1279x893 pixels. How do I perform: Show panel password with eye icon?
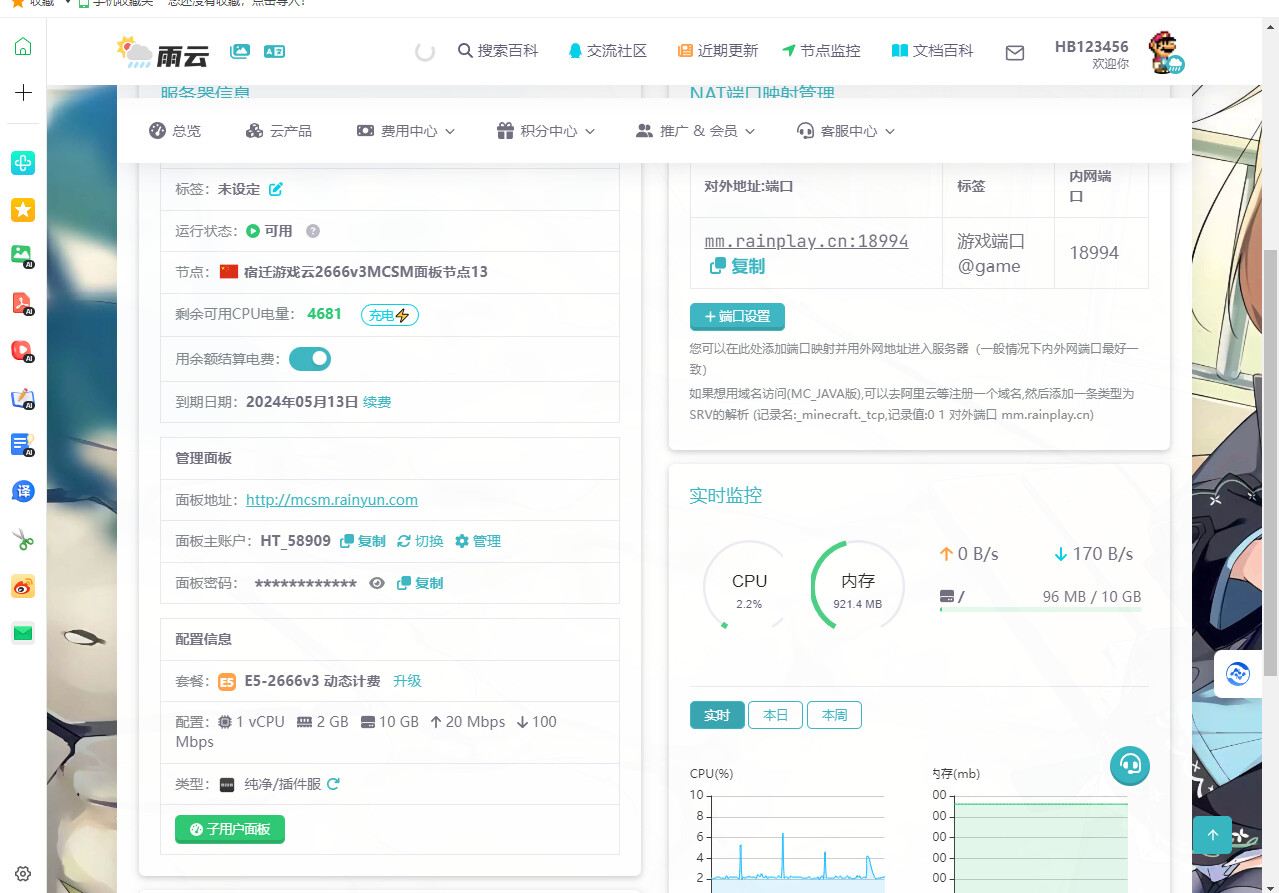377,583
